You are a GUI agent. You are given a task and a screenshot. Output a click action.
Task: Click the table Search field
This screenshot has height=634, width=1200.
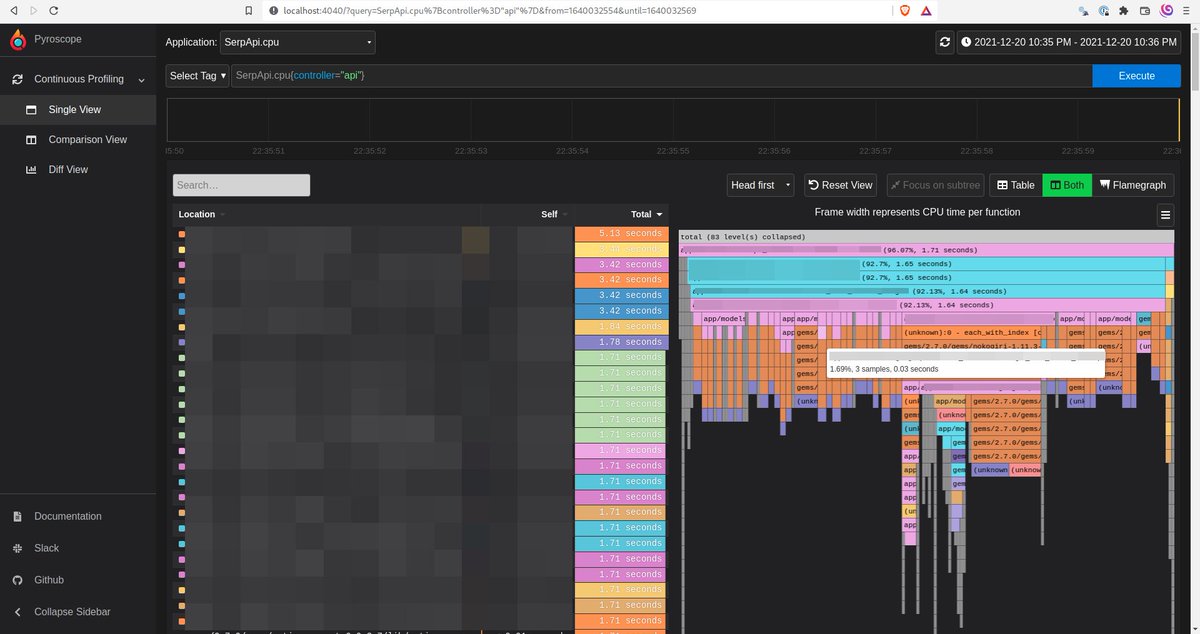click(x=241, y=185)
